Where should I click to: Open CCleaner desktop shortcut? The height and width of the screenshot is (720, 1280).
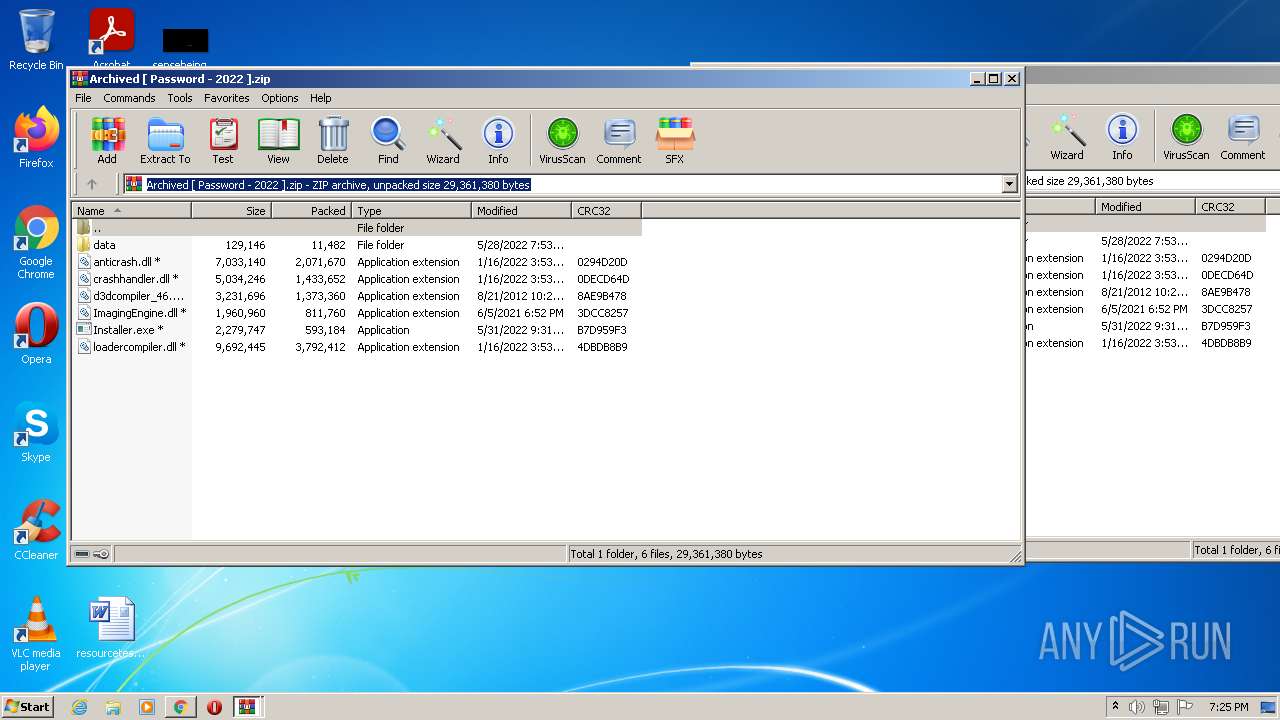36,530
